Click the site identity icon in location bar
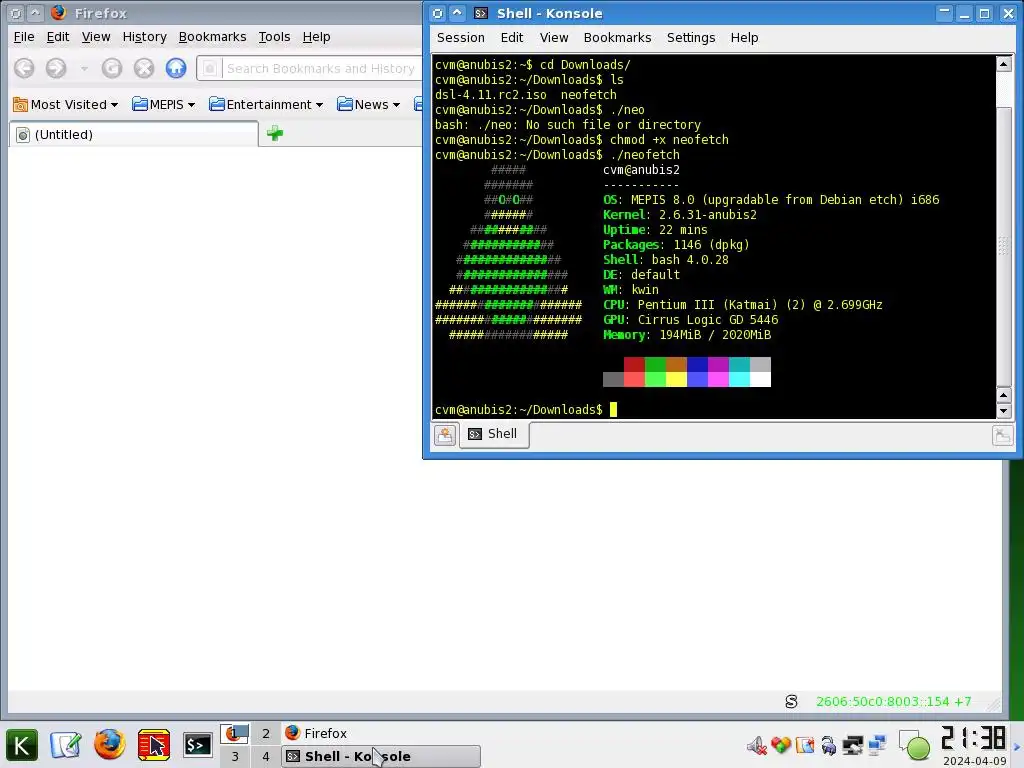1024x768 pixels. click(x=210, y=69)
